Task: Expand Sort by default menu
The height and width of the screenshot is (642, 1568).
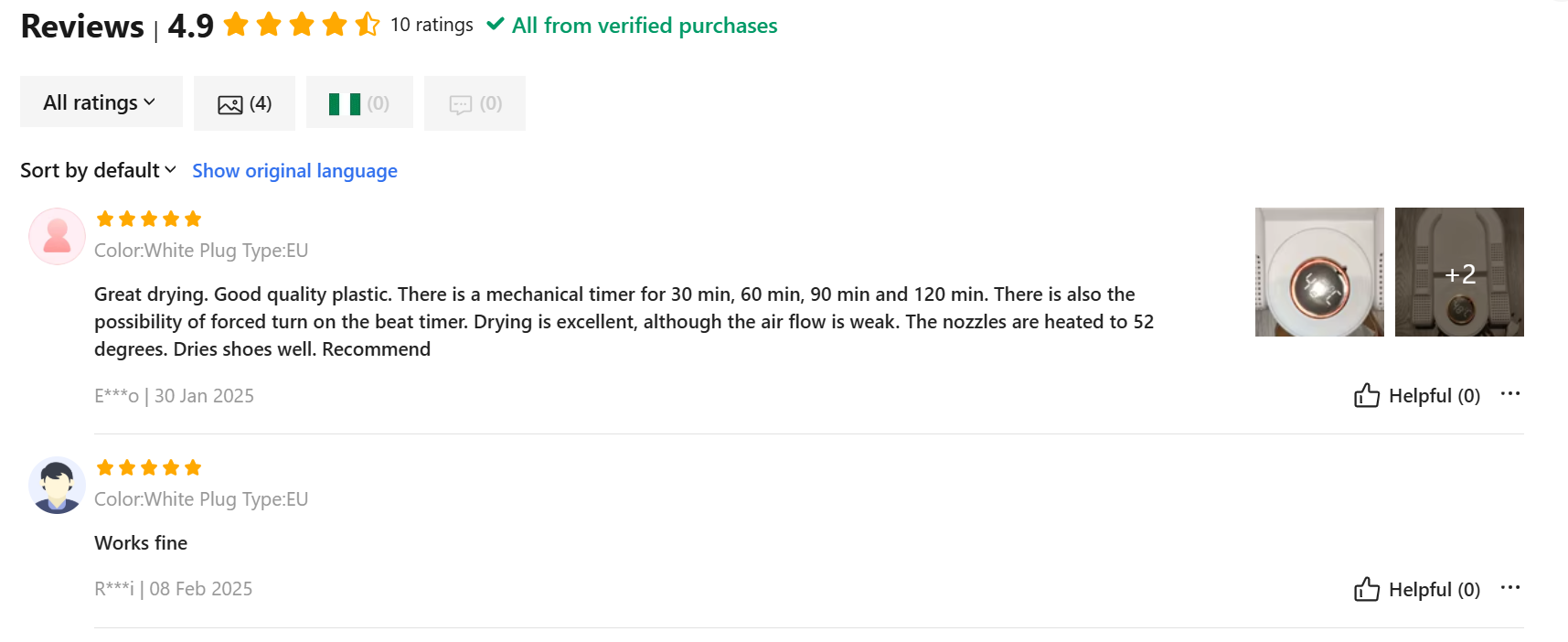Action: (98, 170)
